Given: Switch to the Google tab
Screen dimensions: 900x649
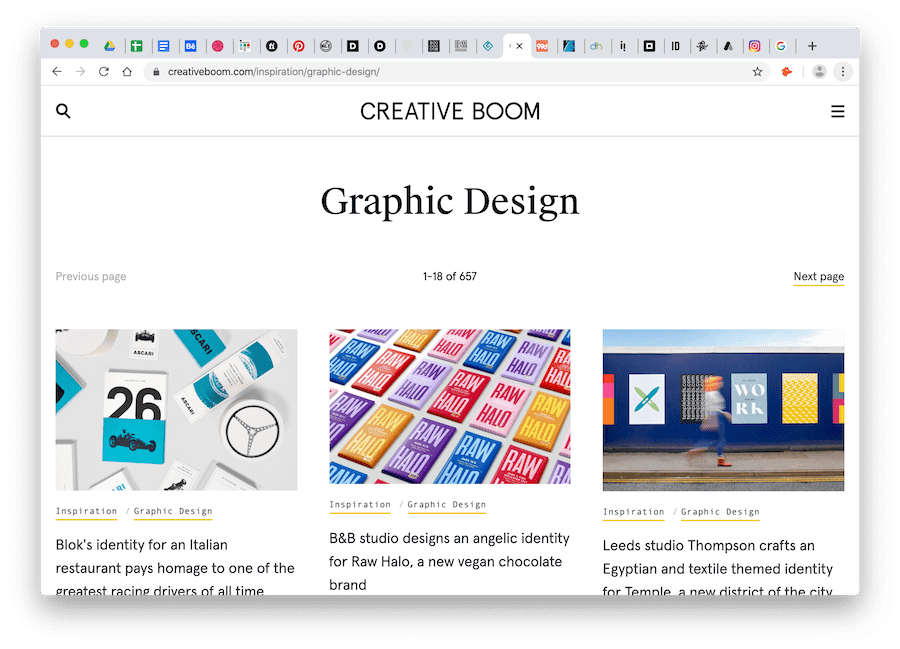Looking at the screenshot, I should 781,46.
